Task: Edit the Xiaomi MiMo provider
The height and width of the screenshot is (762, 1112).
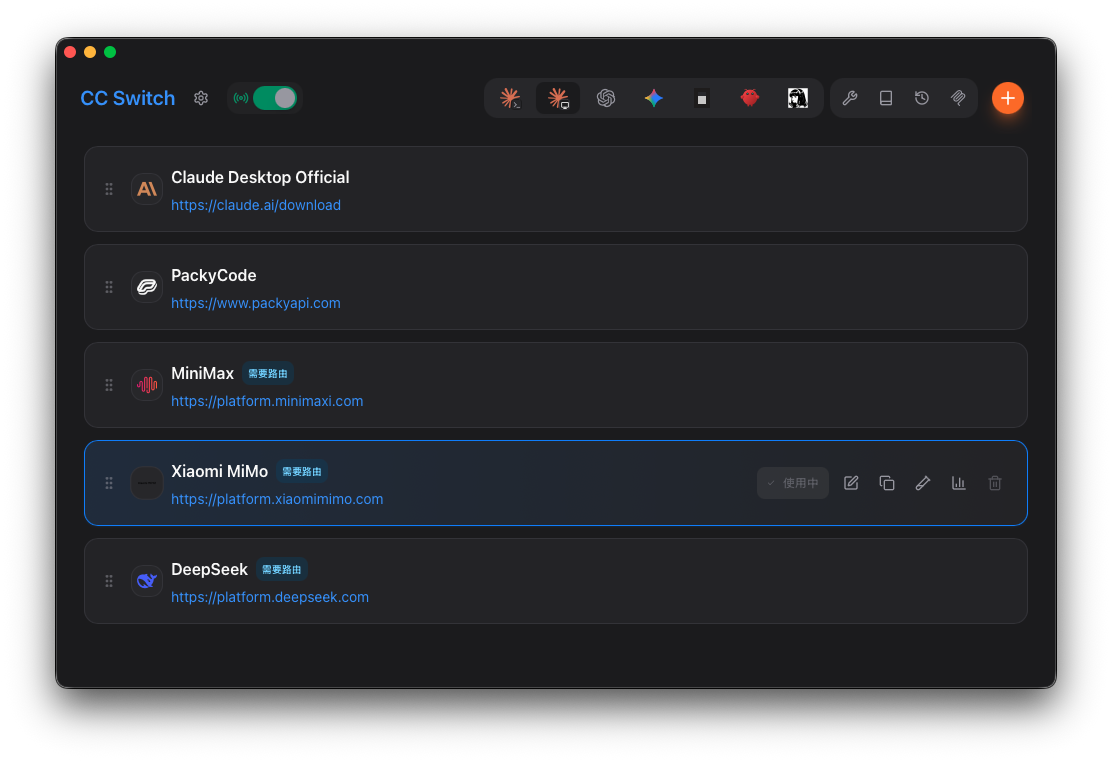Action: click(x=851, y=483)
